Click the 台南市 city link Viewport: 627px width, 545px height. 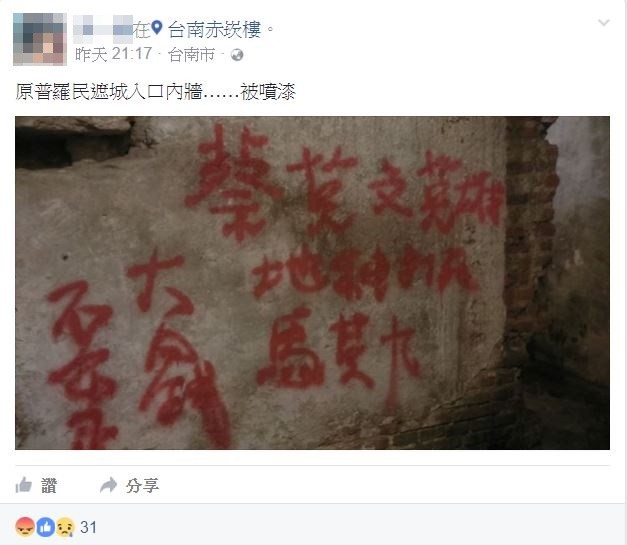[191, 54]
